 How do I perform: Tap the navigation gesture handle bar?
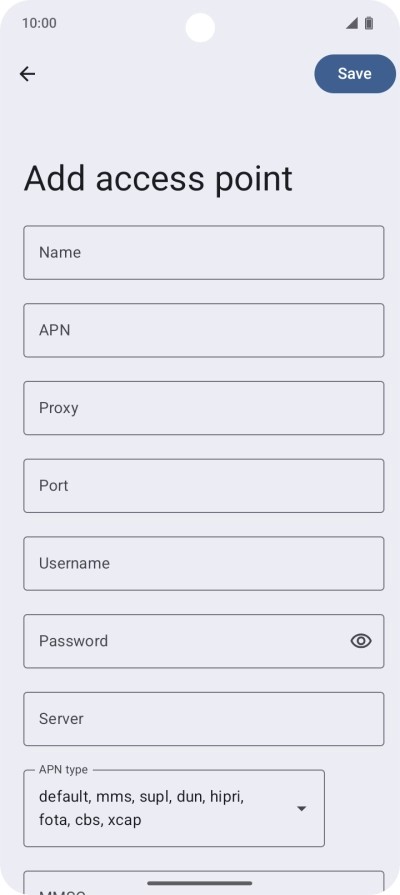pyautogui.click(x=200, y=883)
